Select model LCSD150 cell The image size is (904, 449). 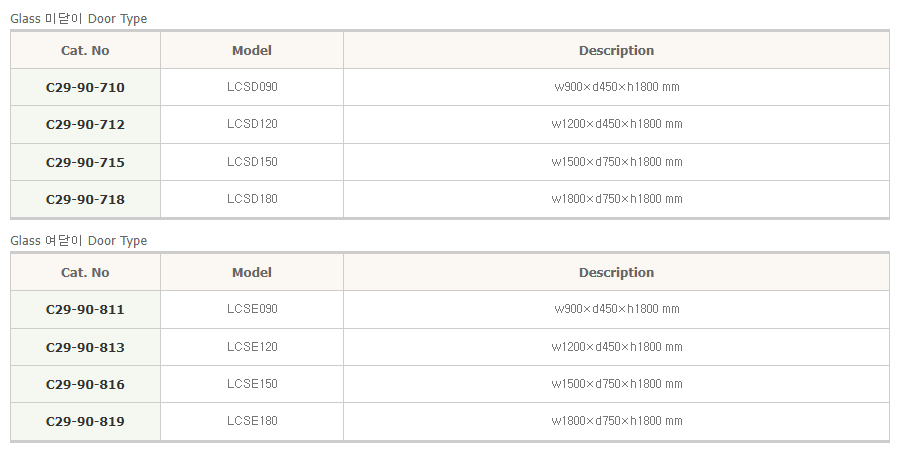[252, 162]
